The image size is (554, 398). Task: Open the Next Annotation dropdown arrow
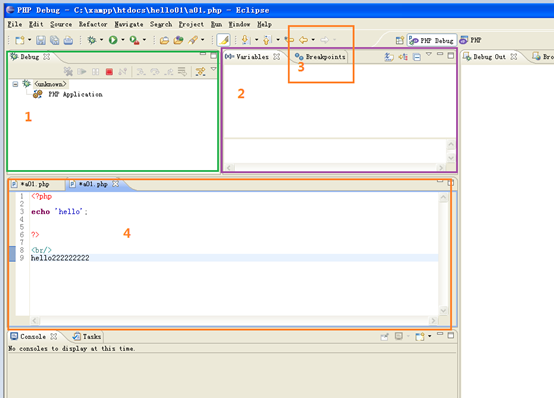point(257,40)
